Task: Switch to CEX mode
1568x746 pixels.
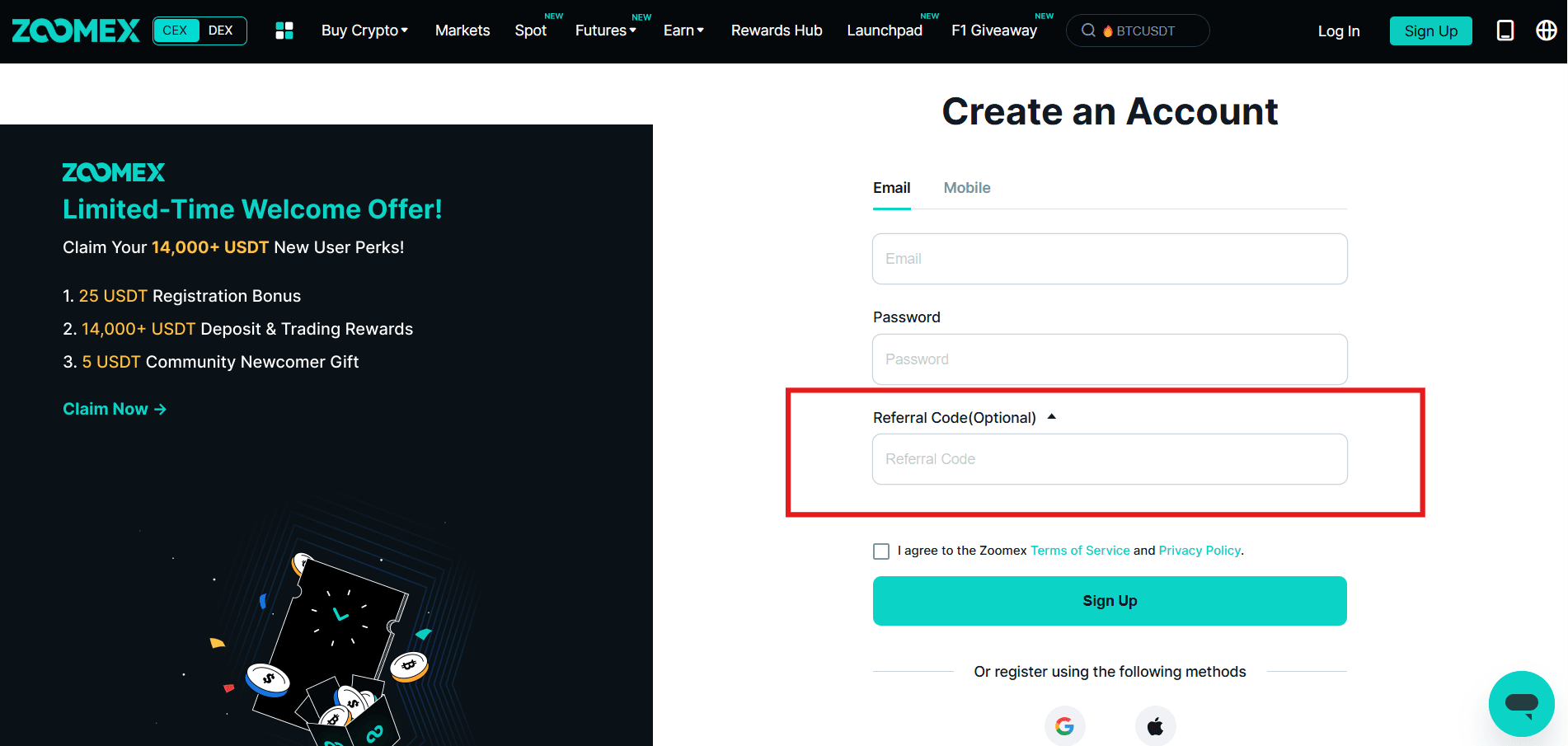Action: tap(175, 30)
